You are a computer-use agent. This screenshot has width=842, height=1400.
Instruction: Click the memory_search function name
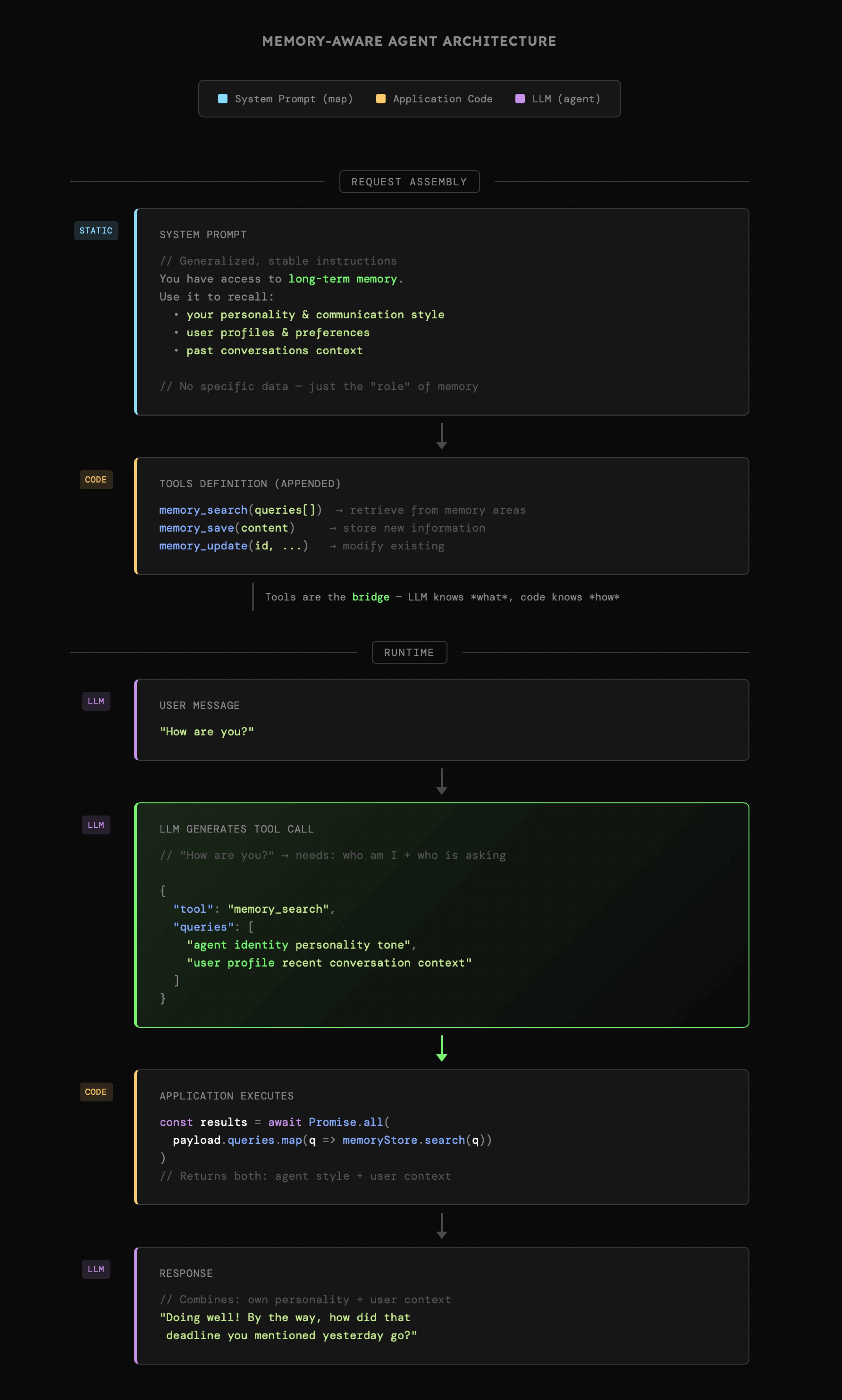point(203,510)
